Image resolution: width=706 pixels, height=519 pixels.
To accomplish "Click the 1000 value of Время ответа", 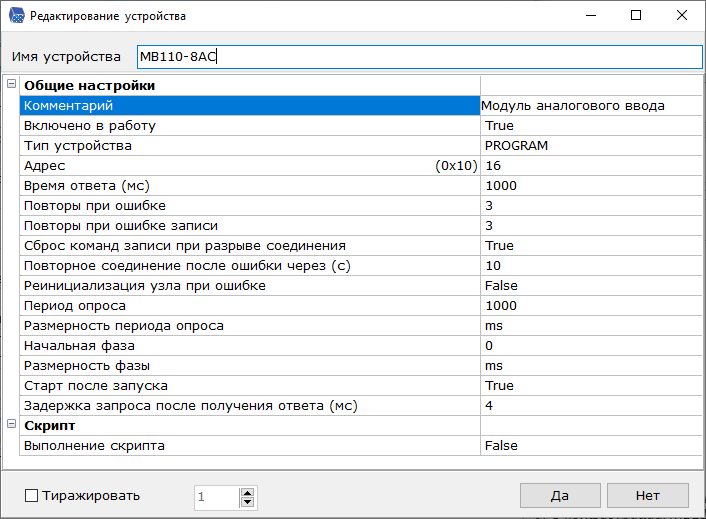I will click(x=591, y=186).
